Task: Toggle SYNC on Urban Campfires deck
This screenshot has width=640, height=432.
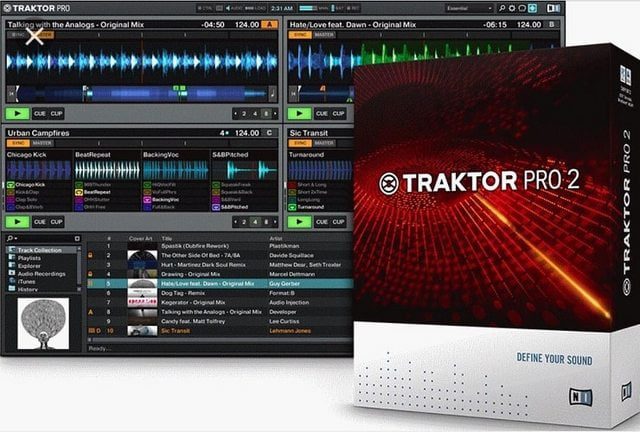Action: (x=18, y=143)
